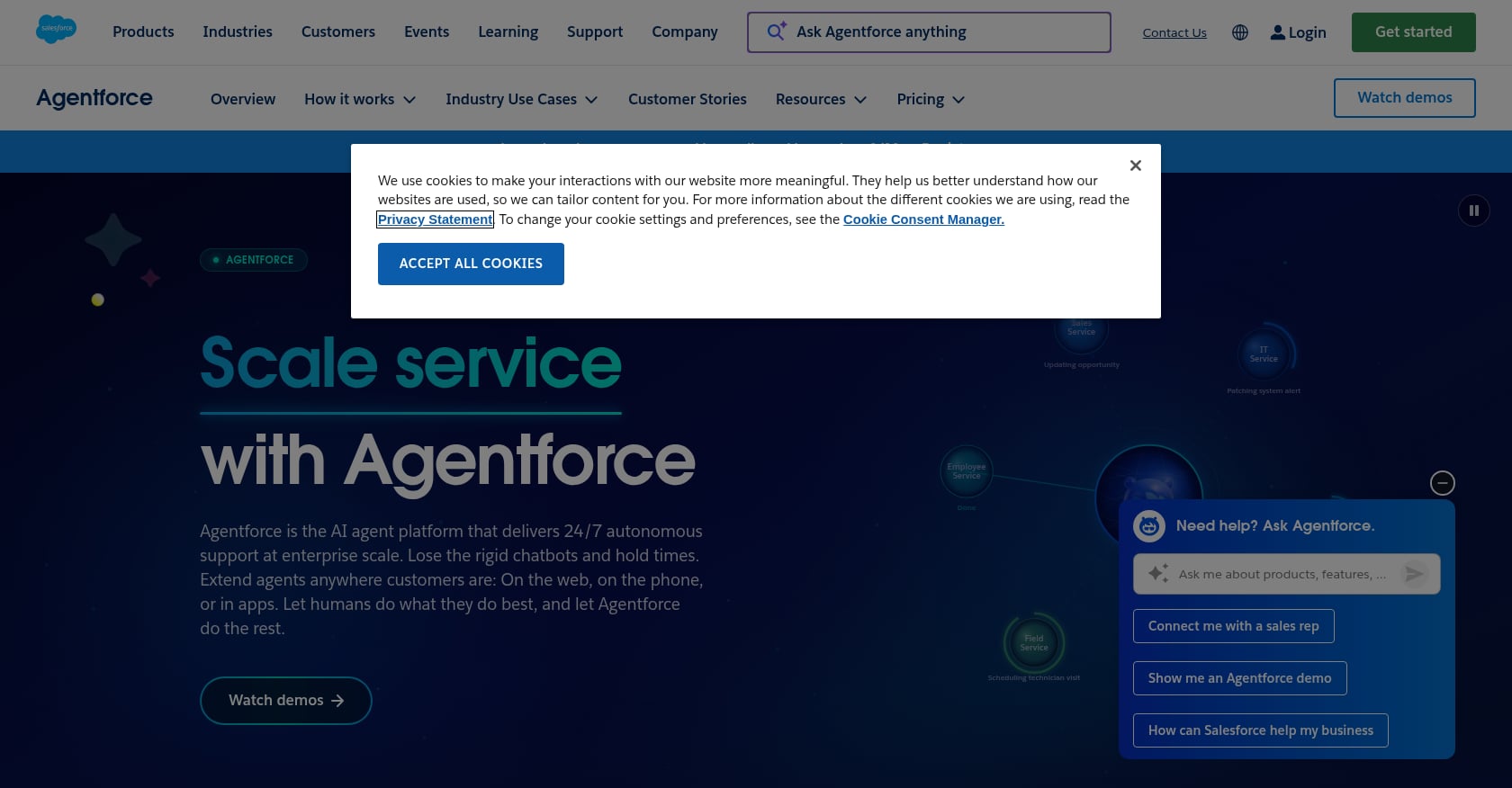This screenshot has height=788, width=1512.
Task: Click Watch demos button in hero section
Action: (286, 701)
